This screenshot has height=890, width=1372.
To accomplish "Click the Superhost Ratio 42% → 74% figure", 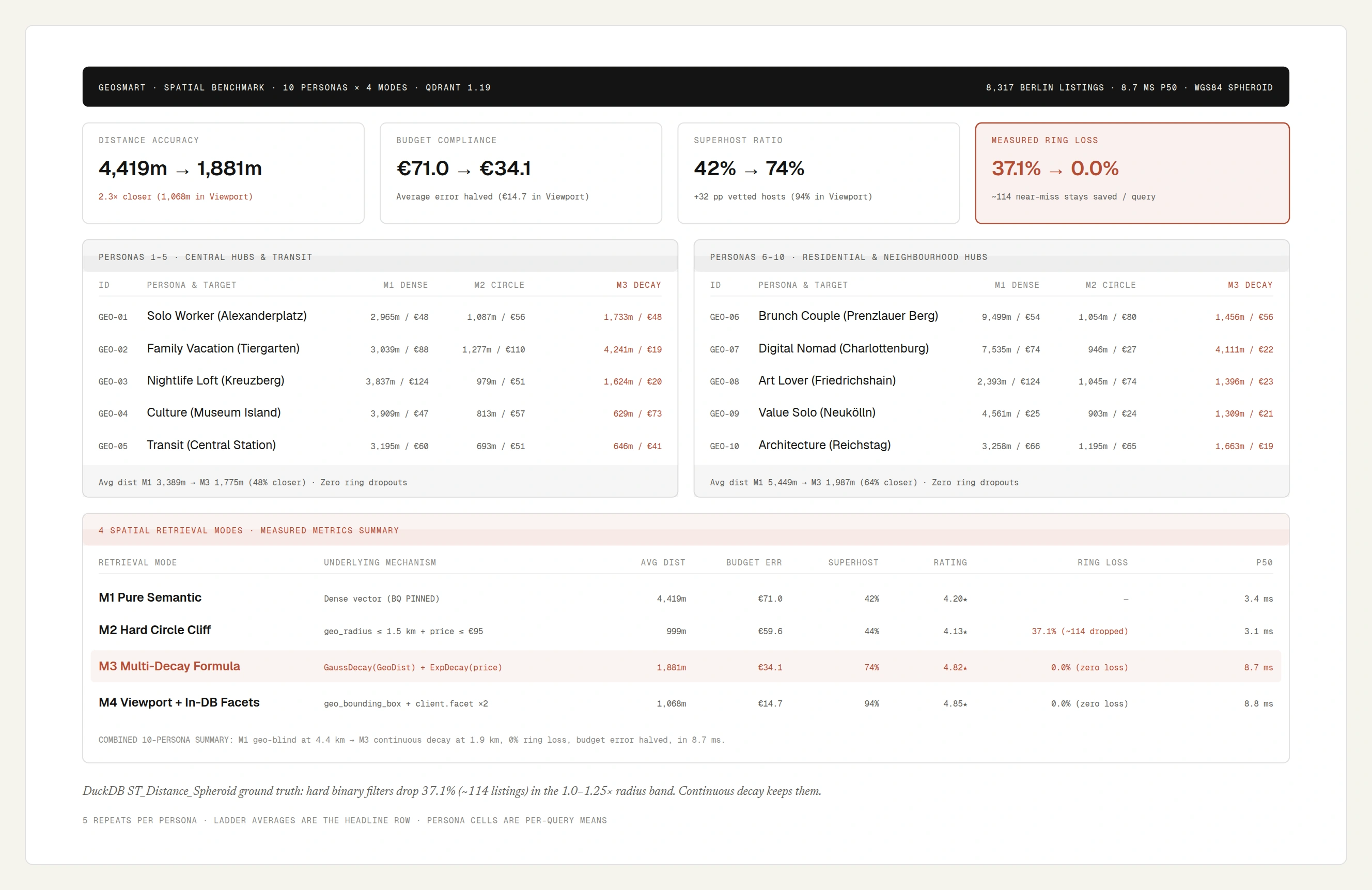I will tap(749, 168).
